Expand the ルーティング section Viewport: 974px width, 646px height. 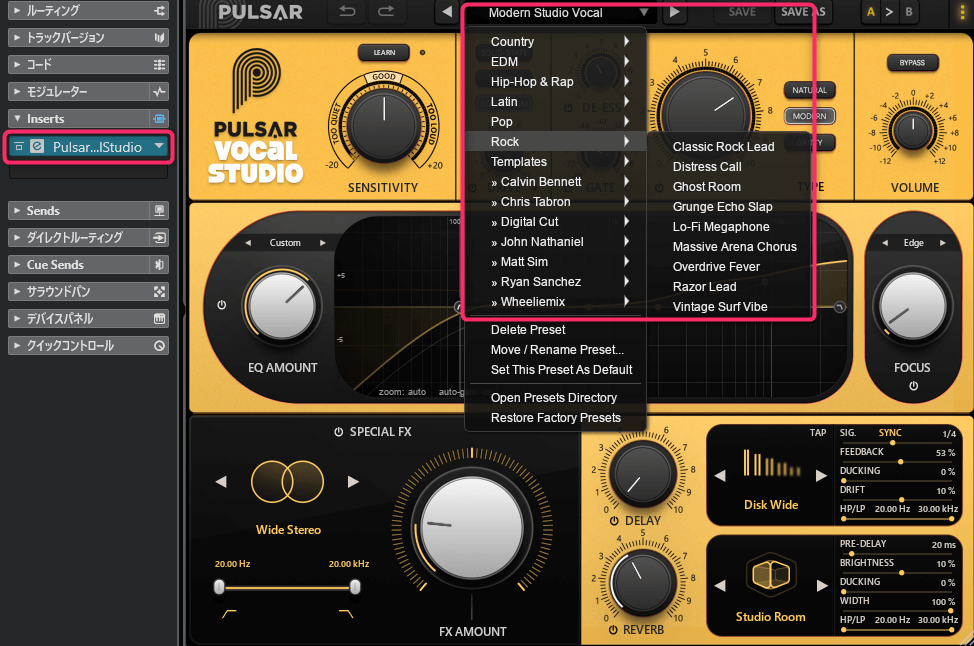point(17,11)
